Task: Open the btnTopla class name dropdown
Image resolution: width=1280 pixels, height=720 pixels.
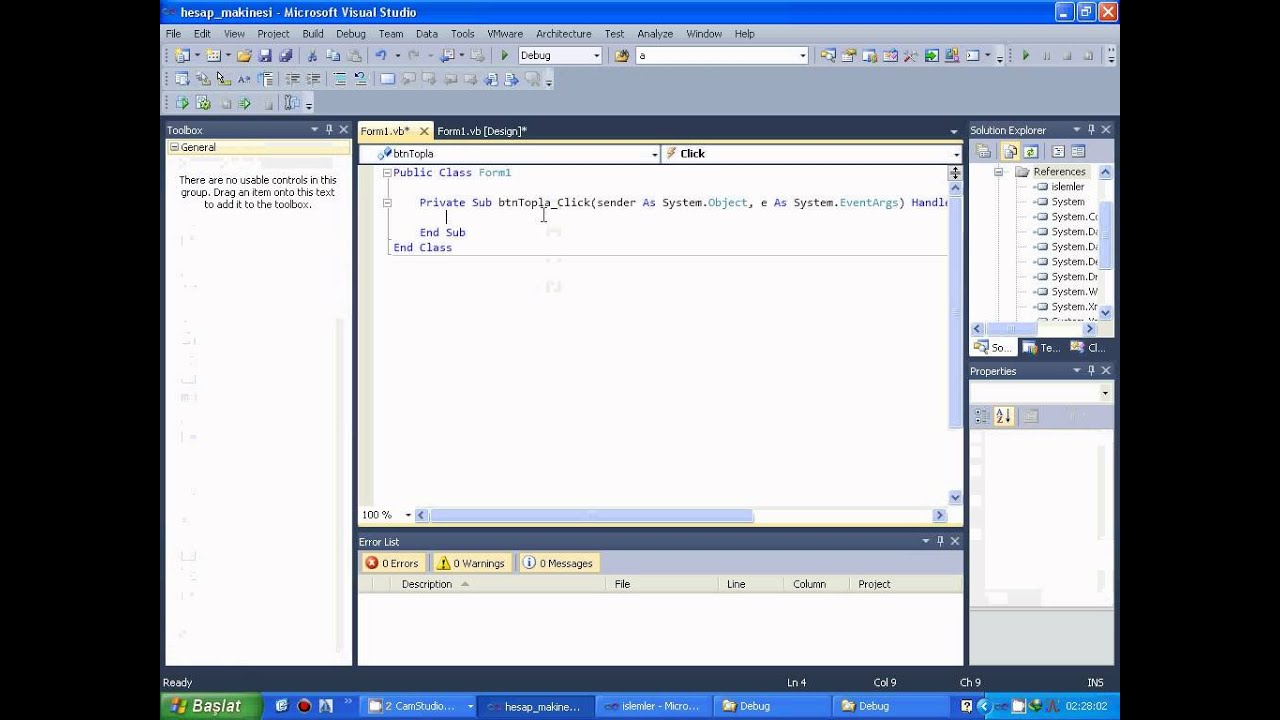Action: click(655, 154)
